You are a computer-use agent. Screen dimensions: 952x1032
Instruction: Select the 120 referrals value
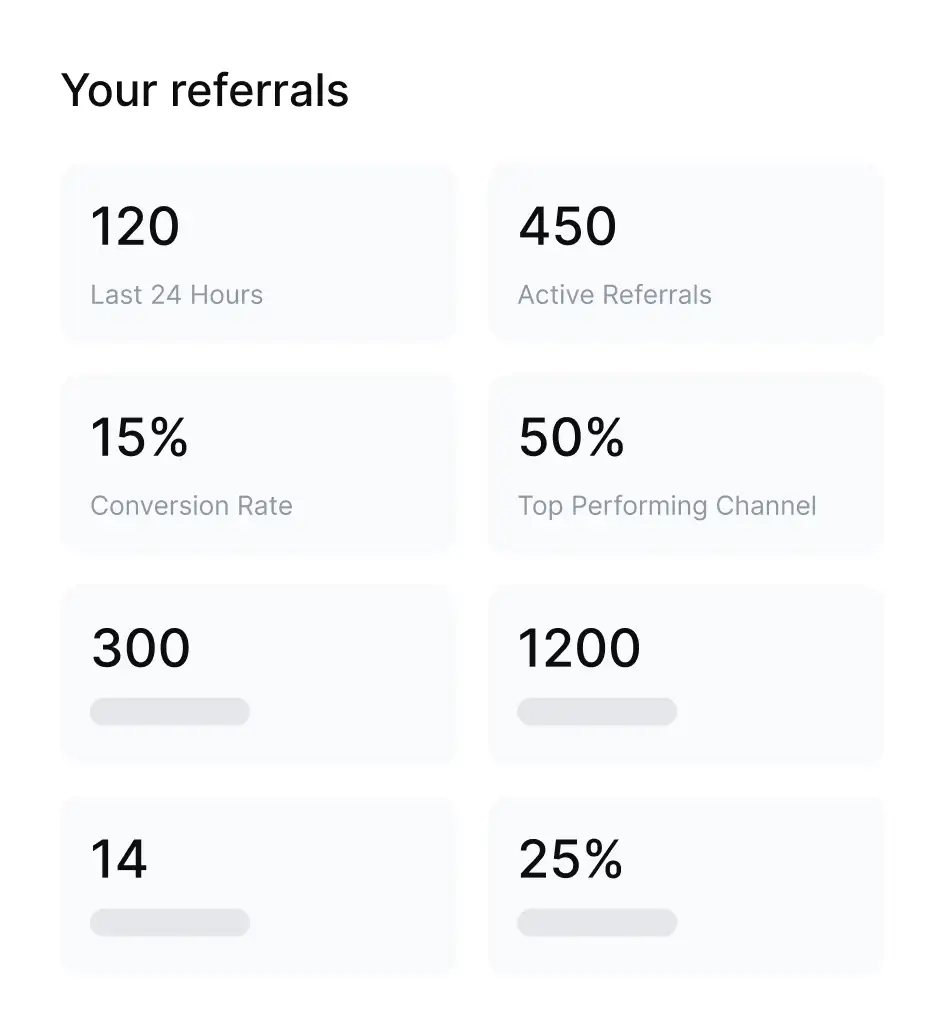click(x=135, y=226)
